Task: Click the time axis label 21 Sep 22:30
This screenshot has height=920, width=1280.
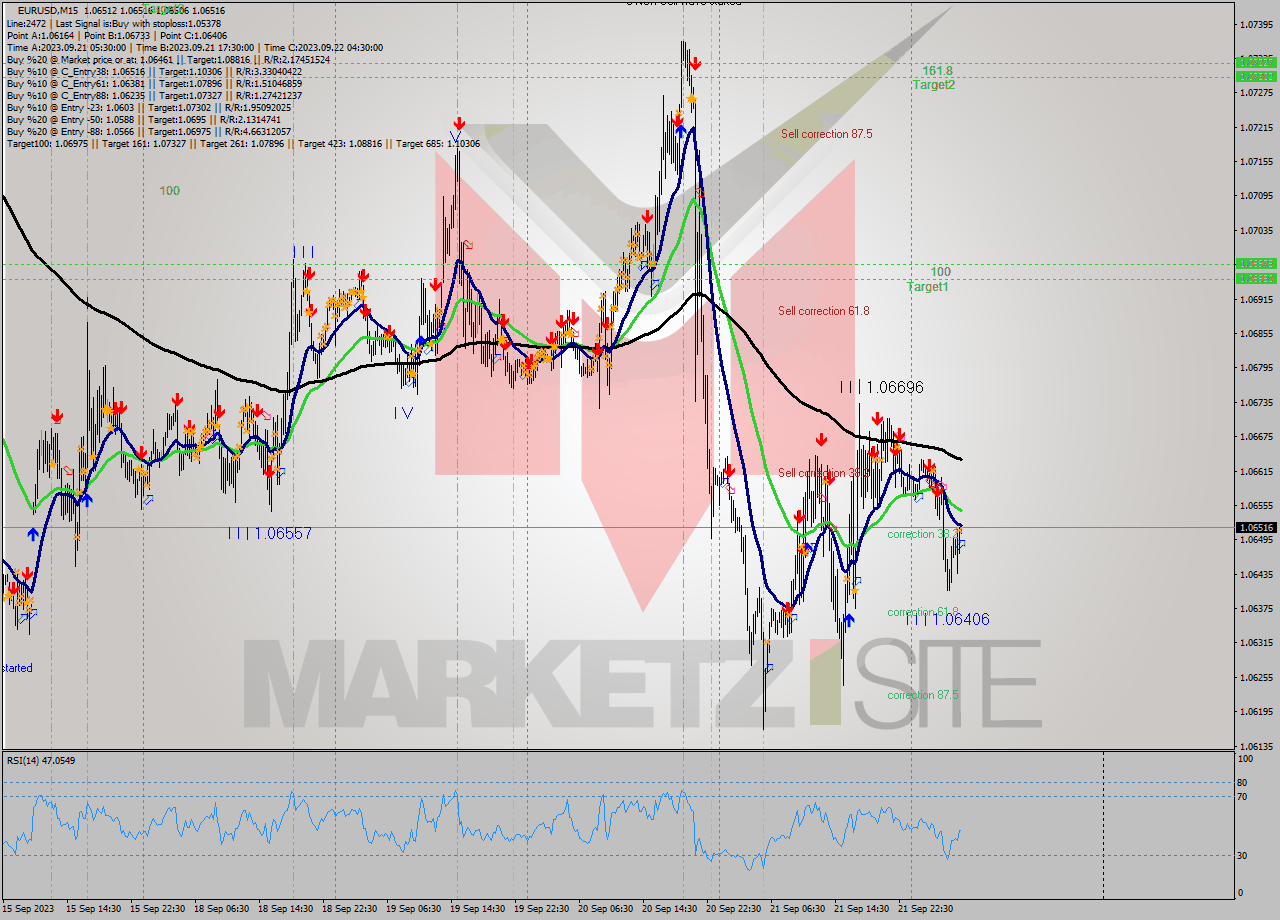Action: tap(926, 909)
